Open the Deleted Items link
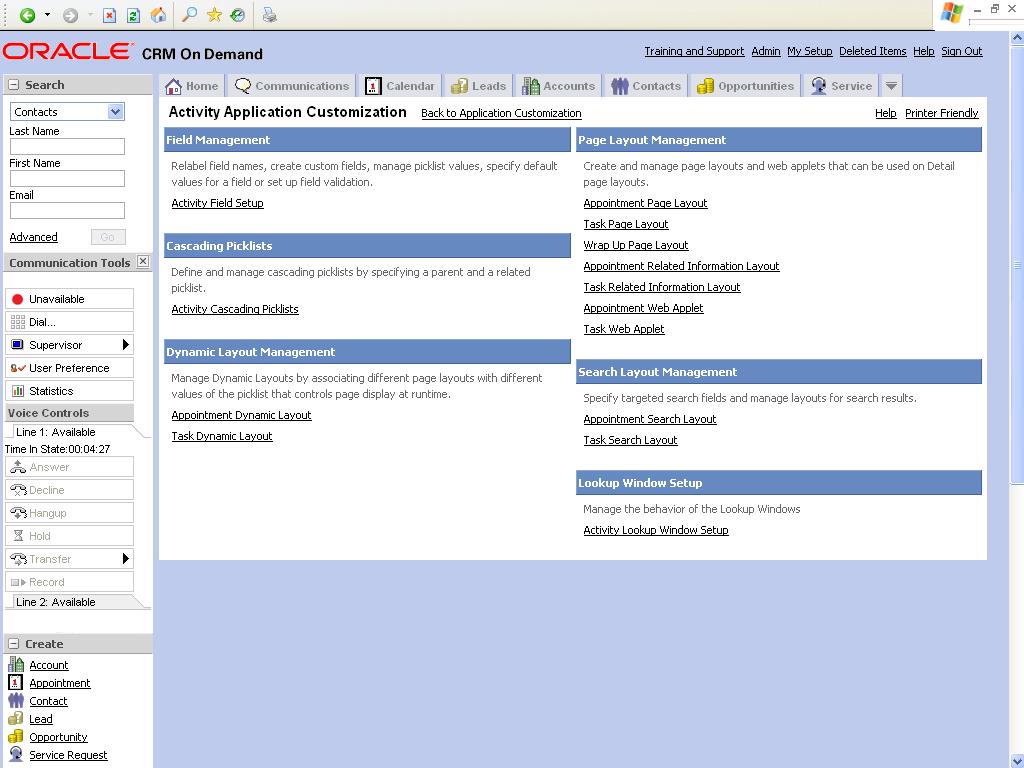 tap(872, 51)
